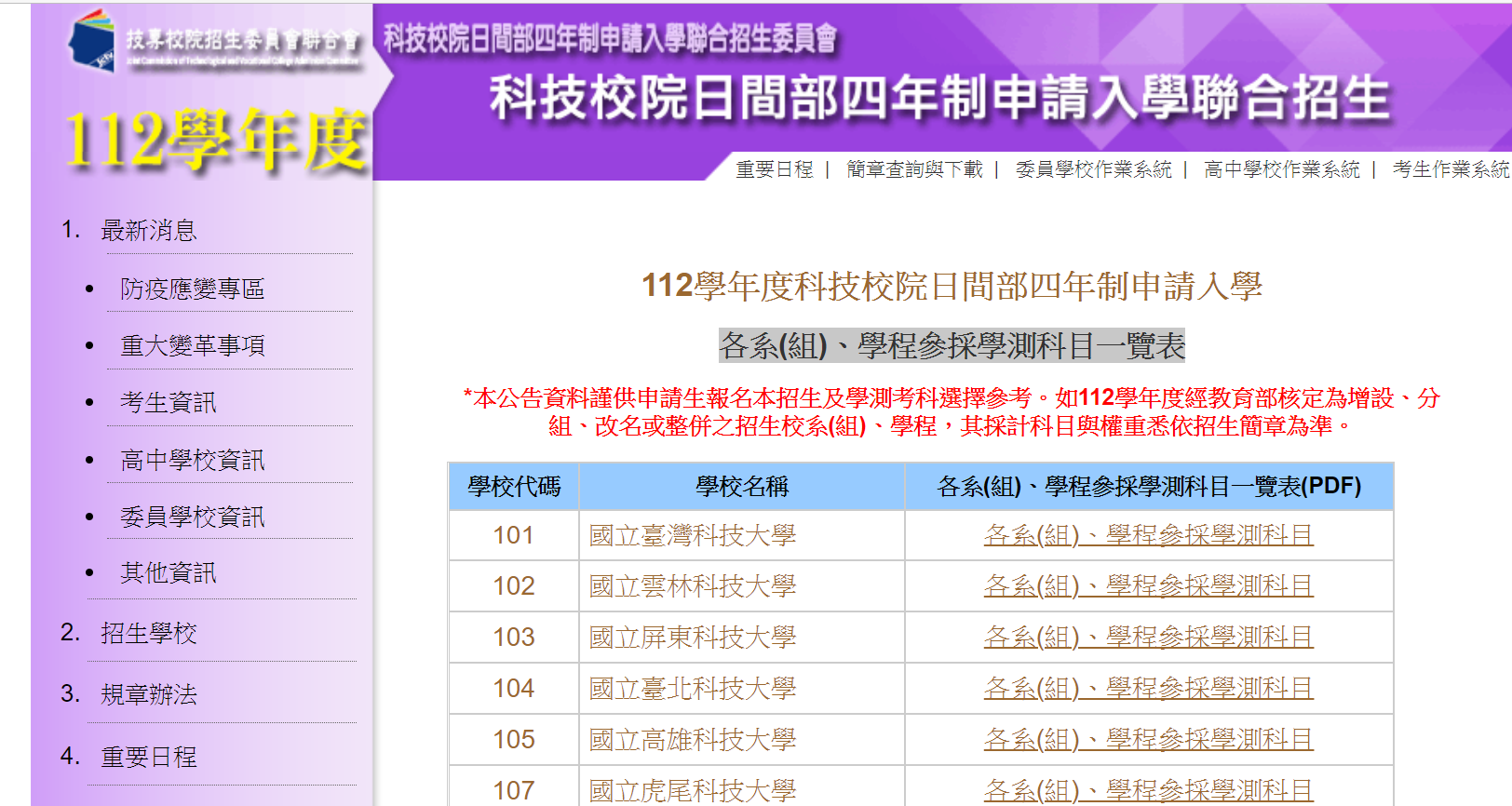This screenshot has height=806, width=1512.
Task: Select 規章辦法 in the sidebar
Action: (x=149, y=694)
